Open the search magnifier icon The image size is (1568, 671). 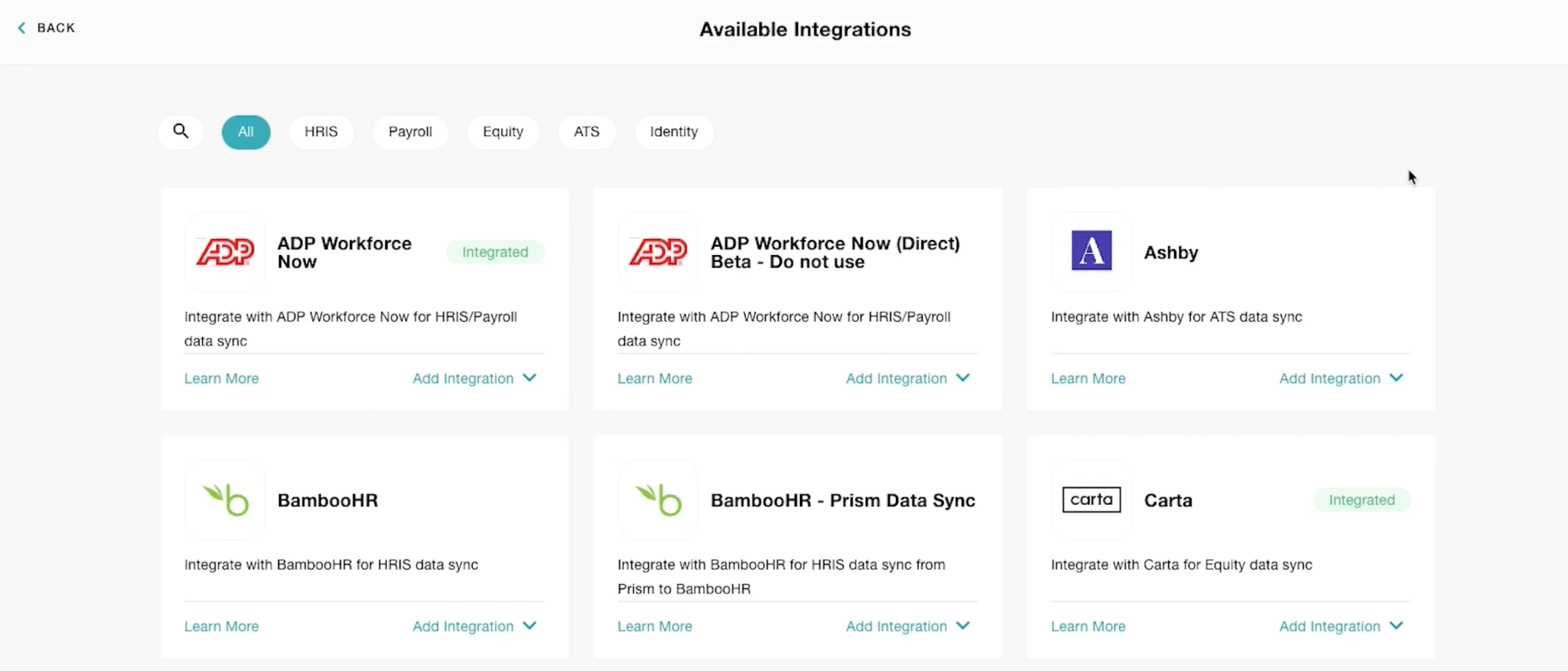pos(181,132)
